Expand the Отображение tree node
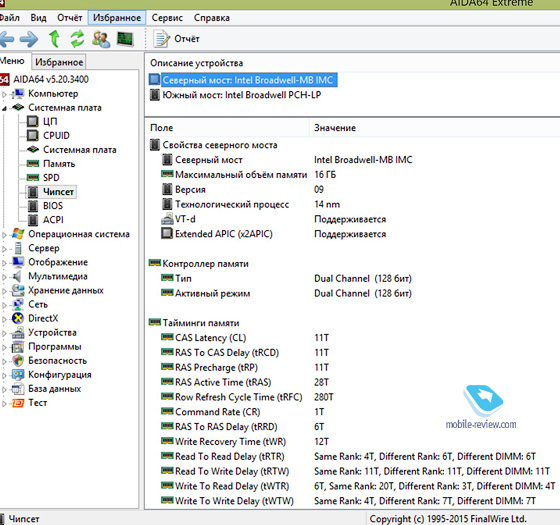This screenshot has width=560, height=525. coord(4,263)
